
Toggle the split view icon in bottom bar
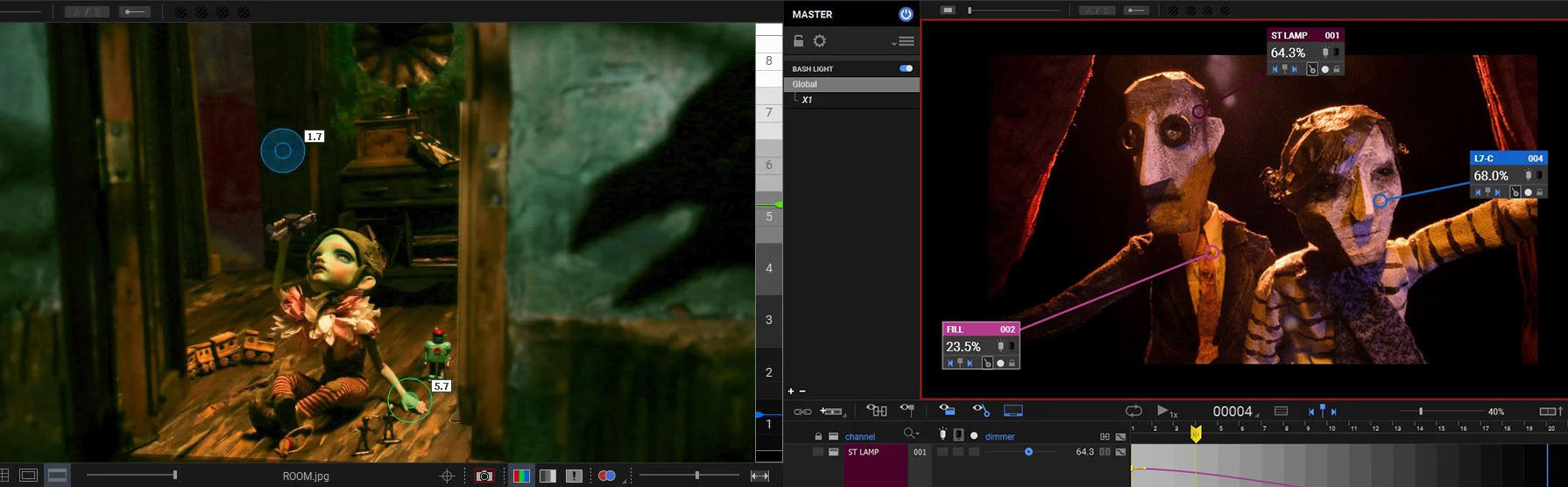click(x=57, y=475)
